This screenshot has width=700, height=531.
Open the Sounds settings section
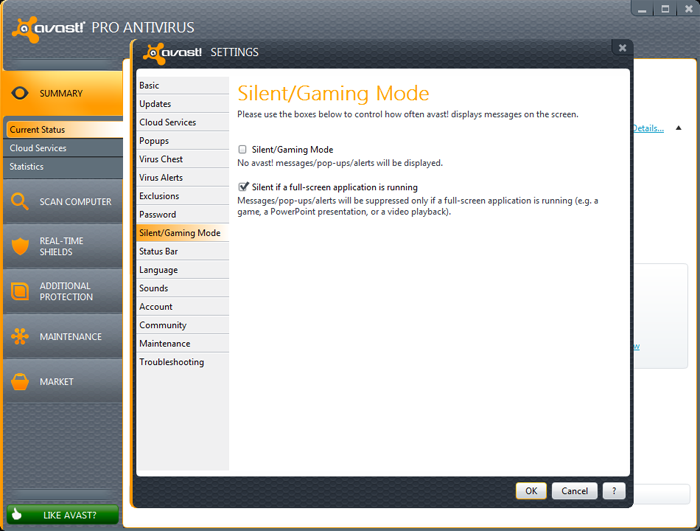[183, 288]
